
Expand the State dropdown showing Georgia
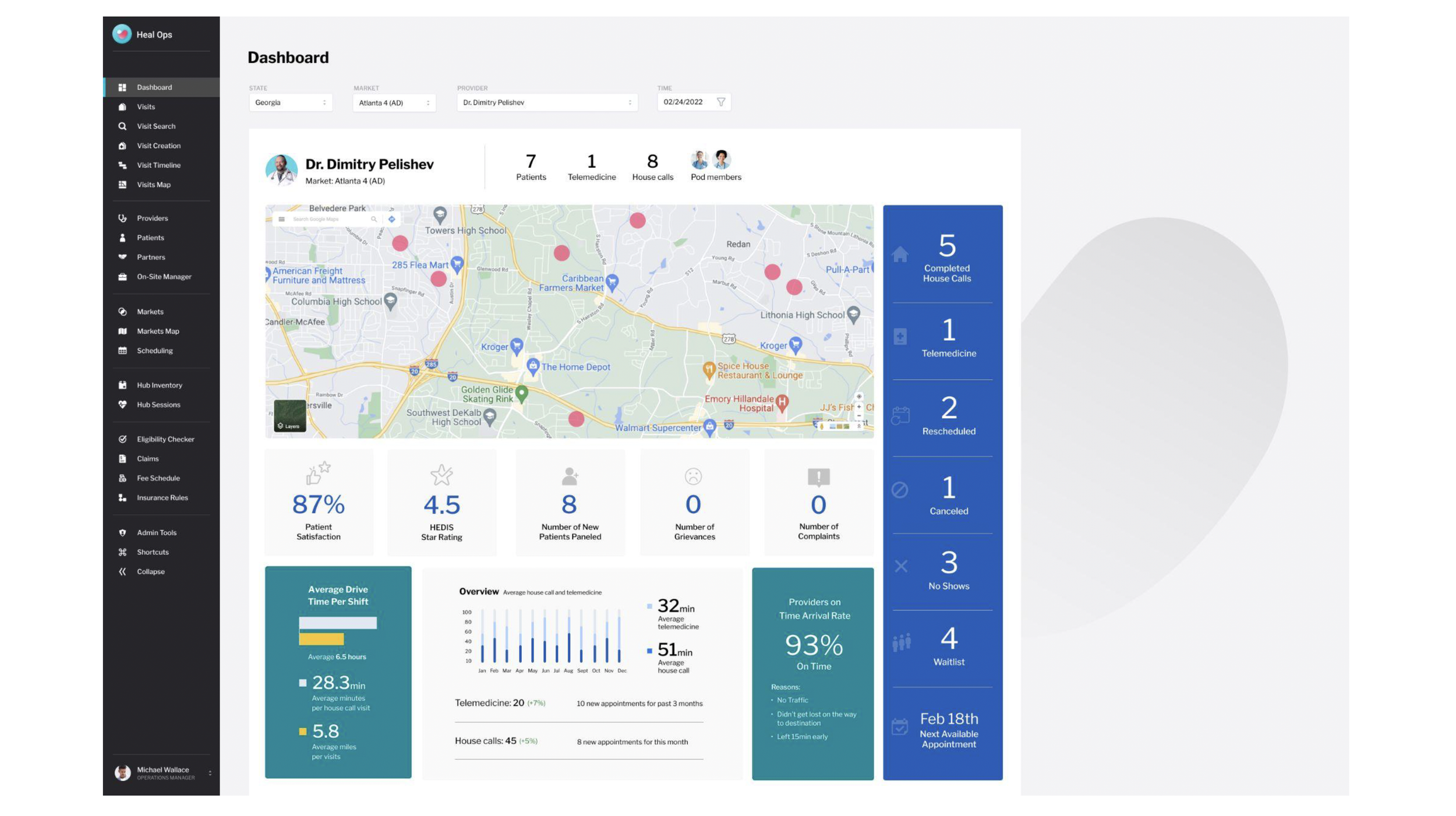290,103
